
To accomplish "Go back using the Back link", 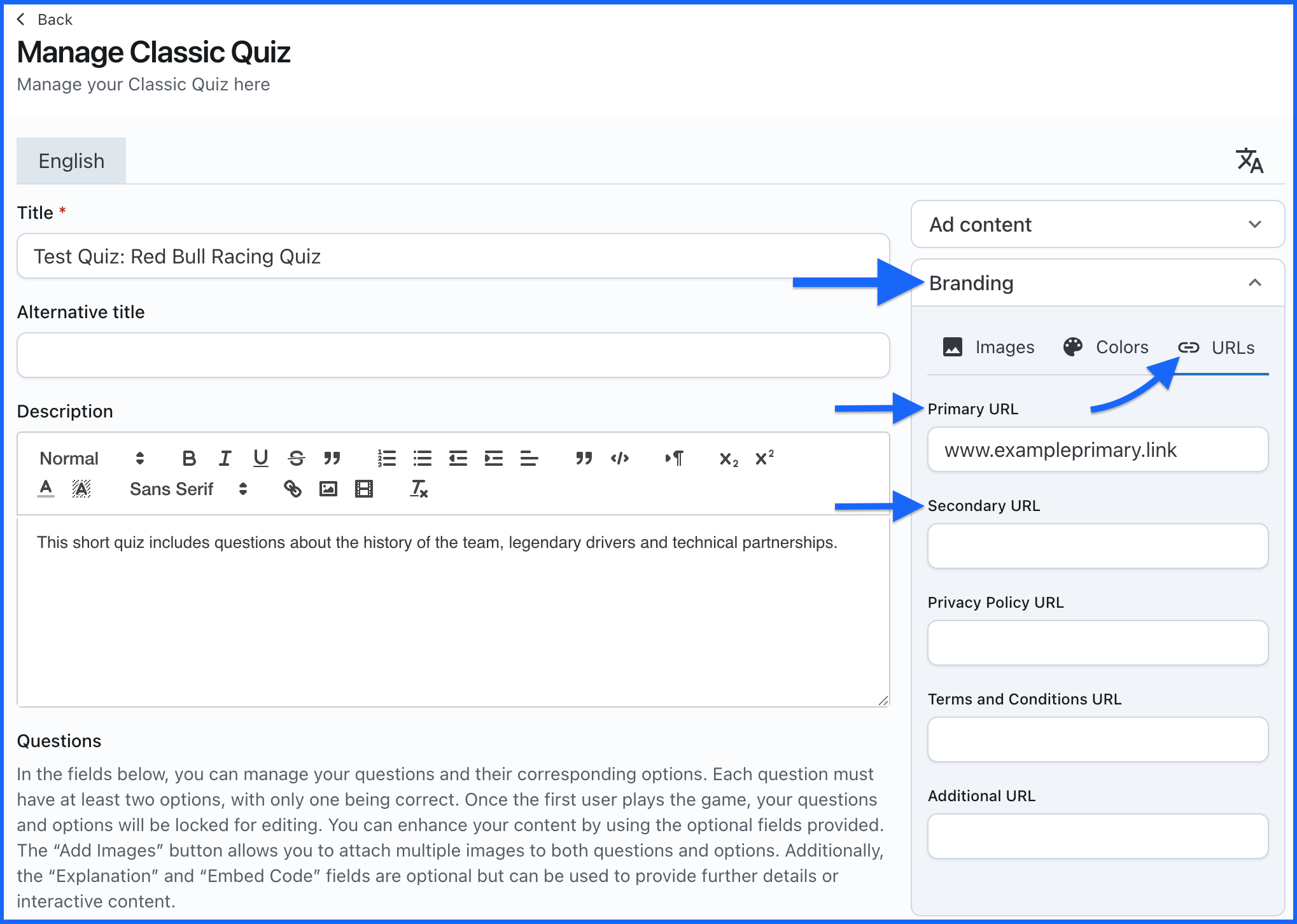I will click(x=45, y=20).
